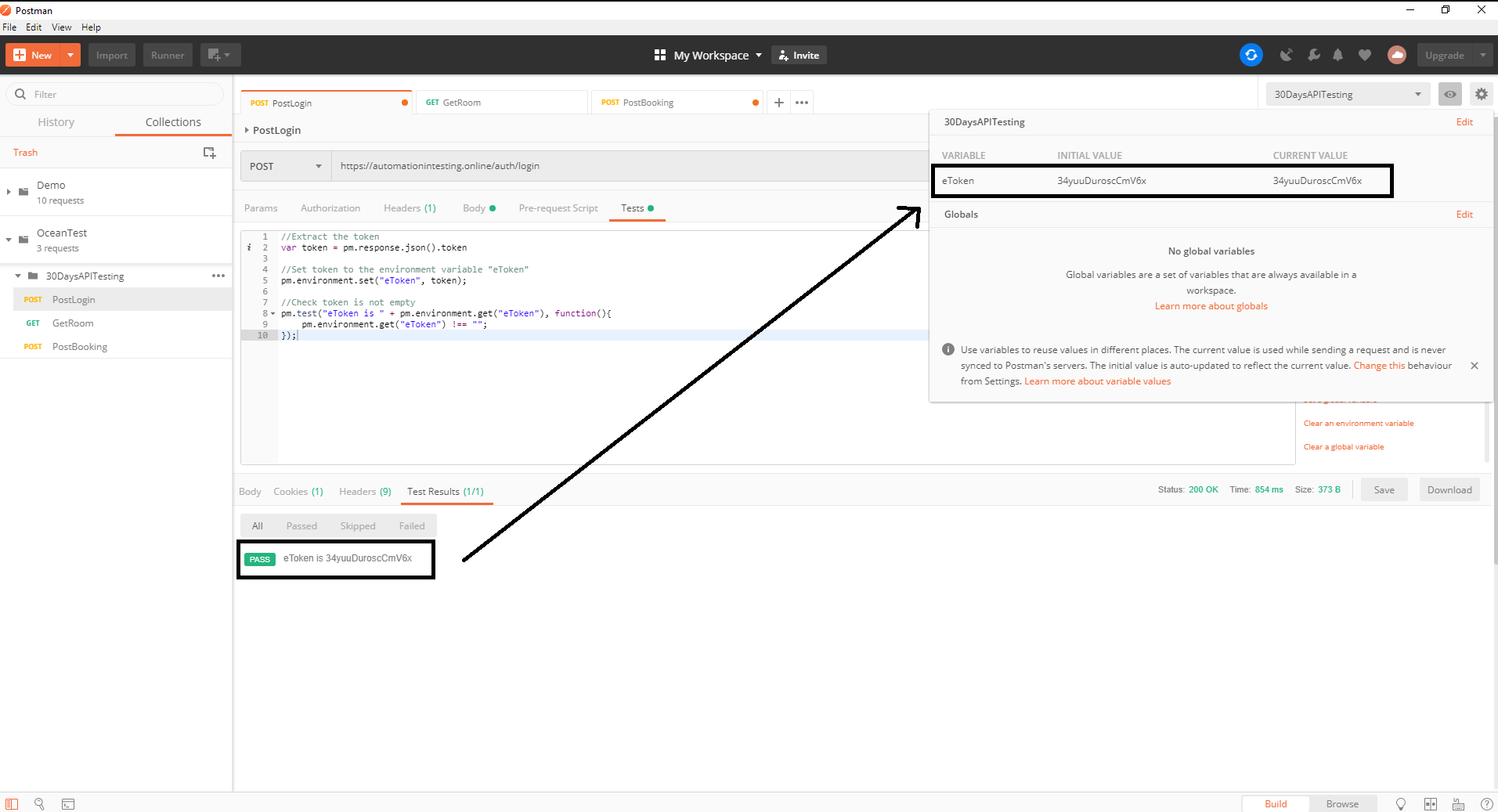
Task: Open the 30DaysAPITesting collection ellipsis menu
Action: pos(218,276)
